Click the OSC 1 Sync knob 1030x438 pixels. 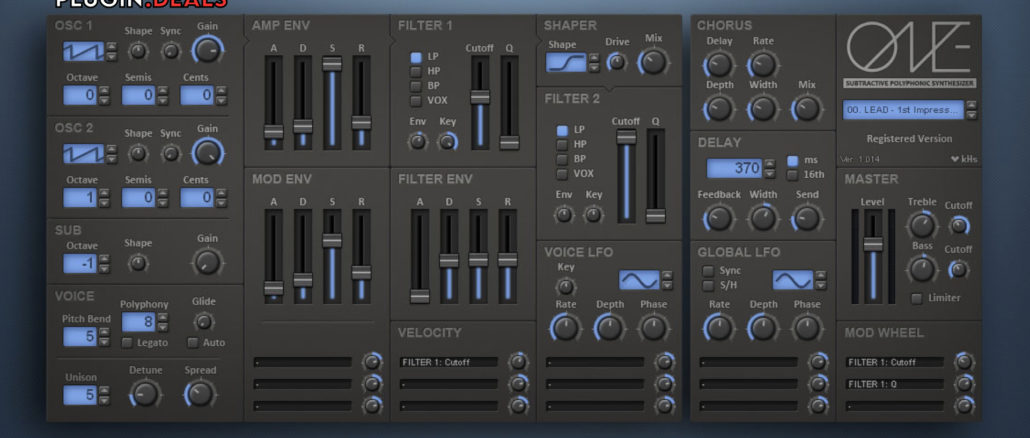(x=171, y=51)
